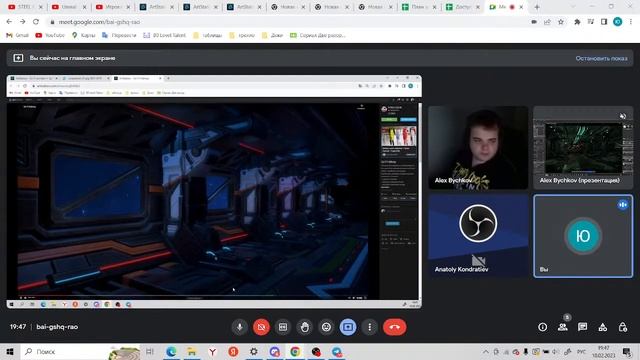This screenshot has height=360, width=640.
Task: Leave the call with the red hang-up button
Action: [394, 327]
